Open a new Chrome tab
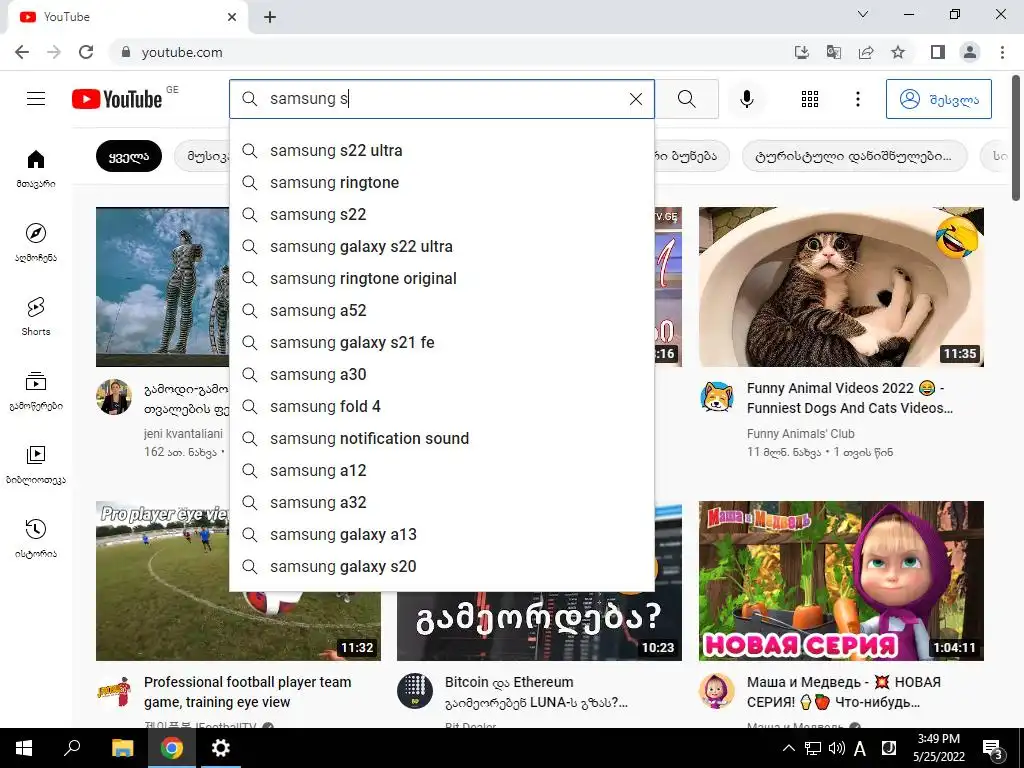This screenshot has width=1024, height=768. coord(270,17)
